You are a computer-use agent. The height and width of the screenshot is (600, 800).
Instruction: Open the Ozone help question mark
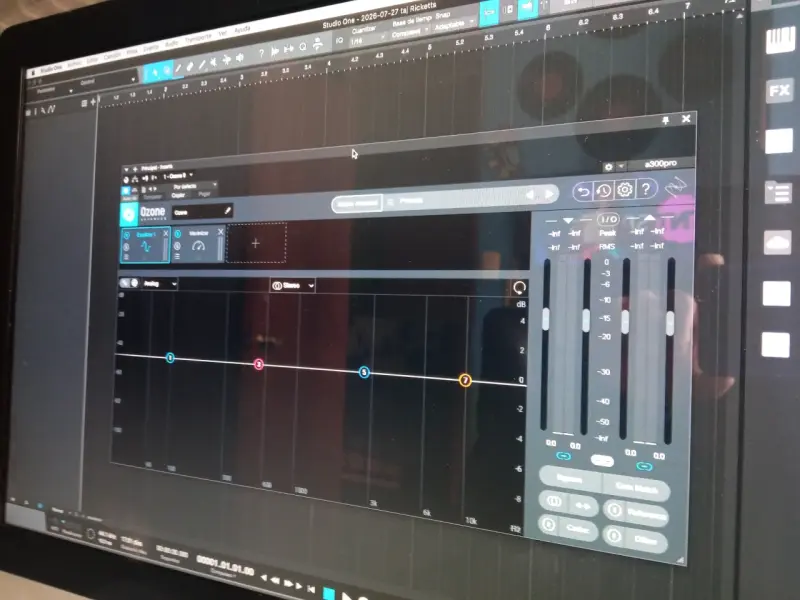pyautogui.click(x=646, y=189)
